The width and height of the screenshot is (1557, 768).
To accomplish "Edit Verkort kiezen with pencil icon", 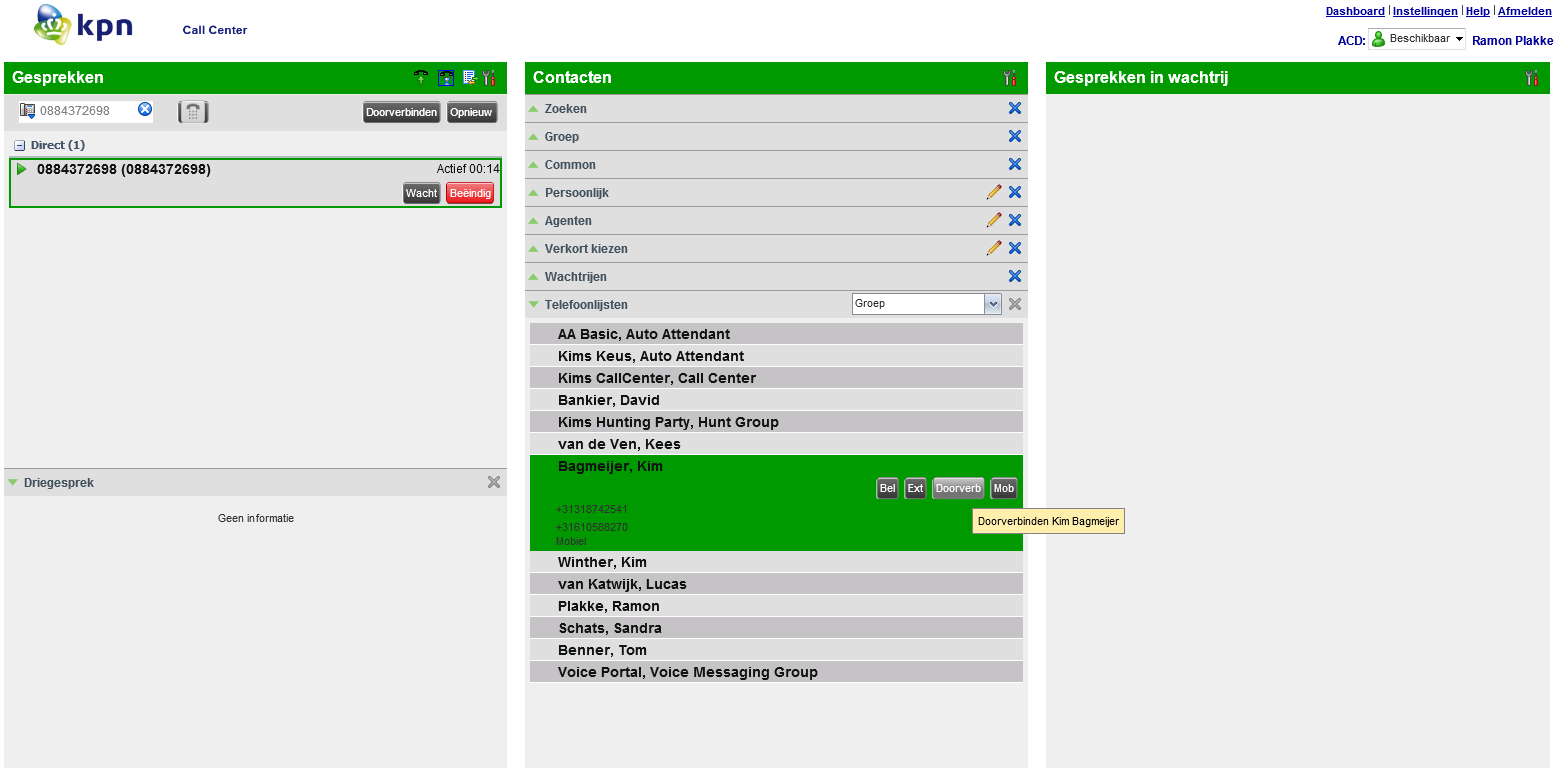I will coord(993,248).
